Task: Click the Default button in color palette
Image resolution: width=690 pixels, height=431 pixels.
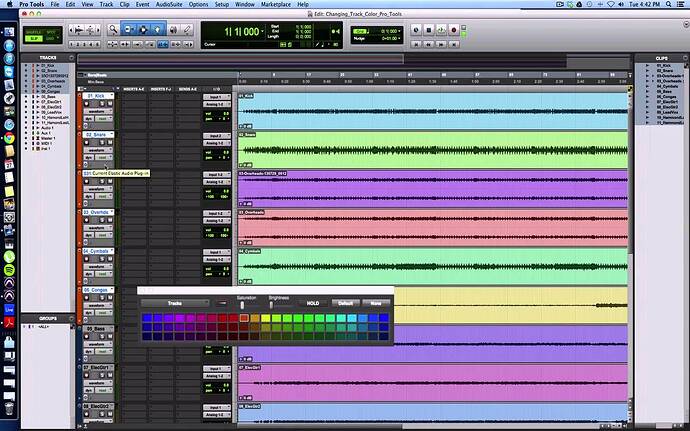Action: [x=345, y=303]
